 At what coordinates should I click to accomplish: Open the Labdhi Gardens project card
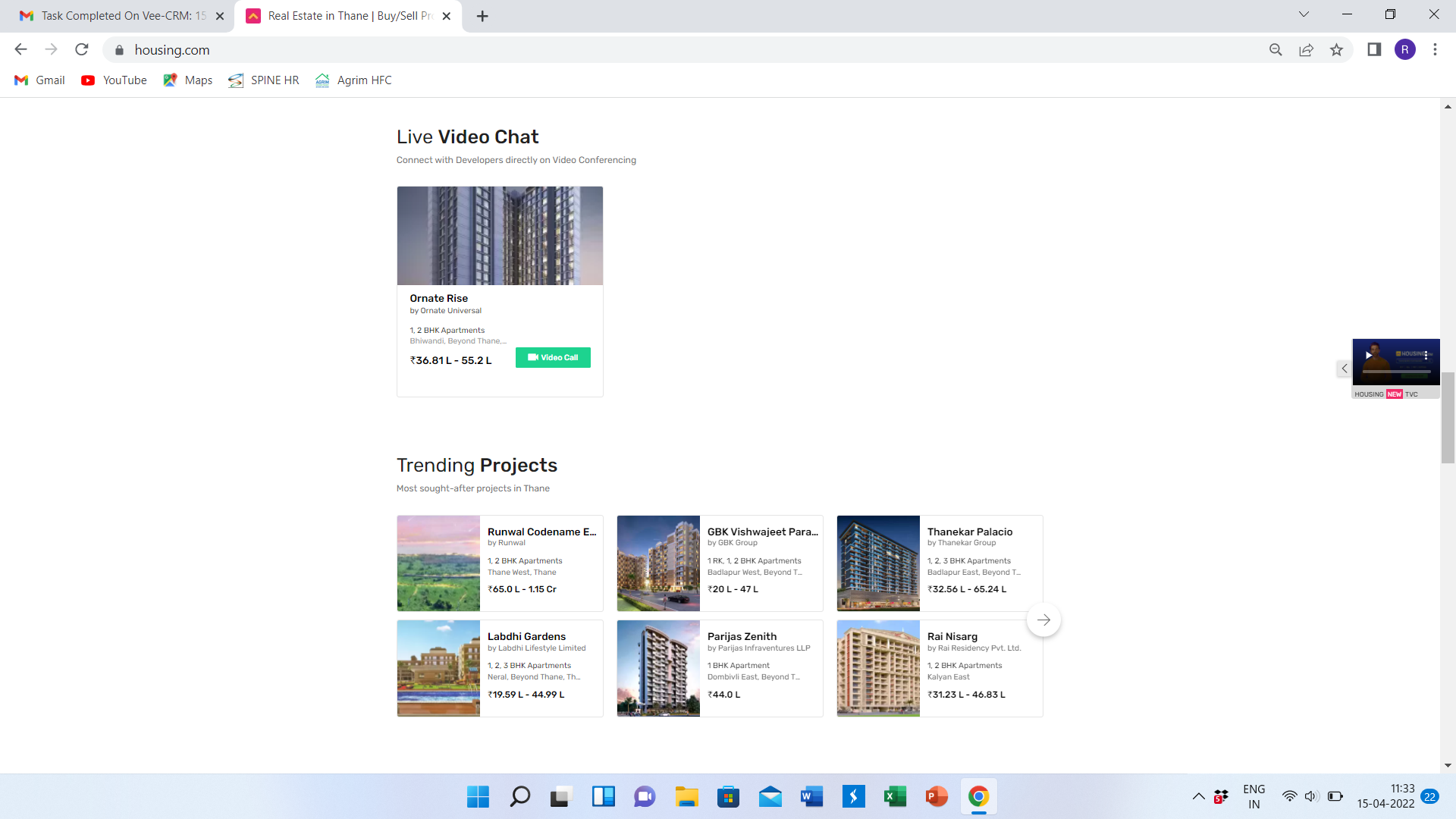pyautogui.click(x=500, y=668)
